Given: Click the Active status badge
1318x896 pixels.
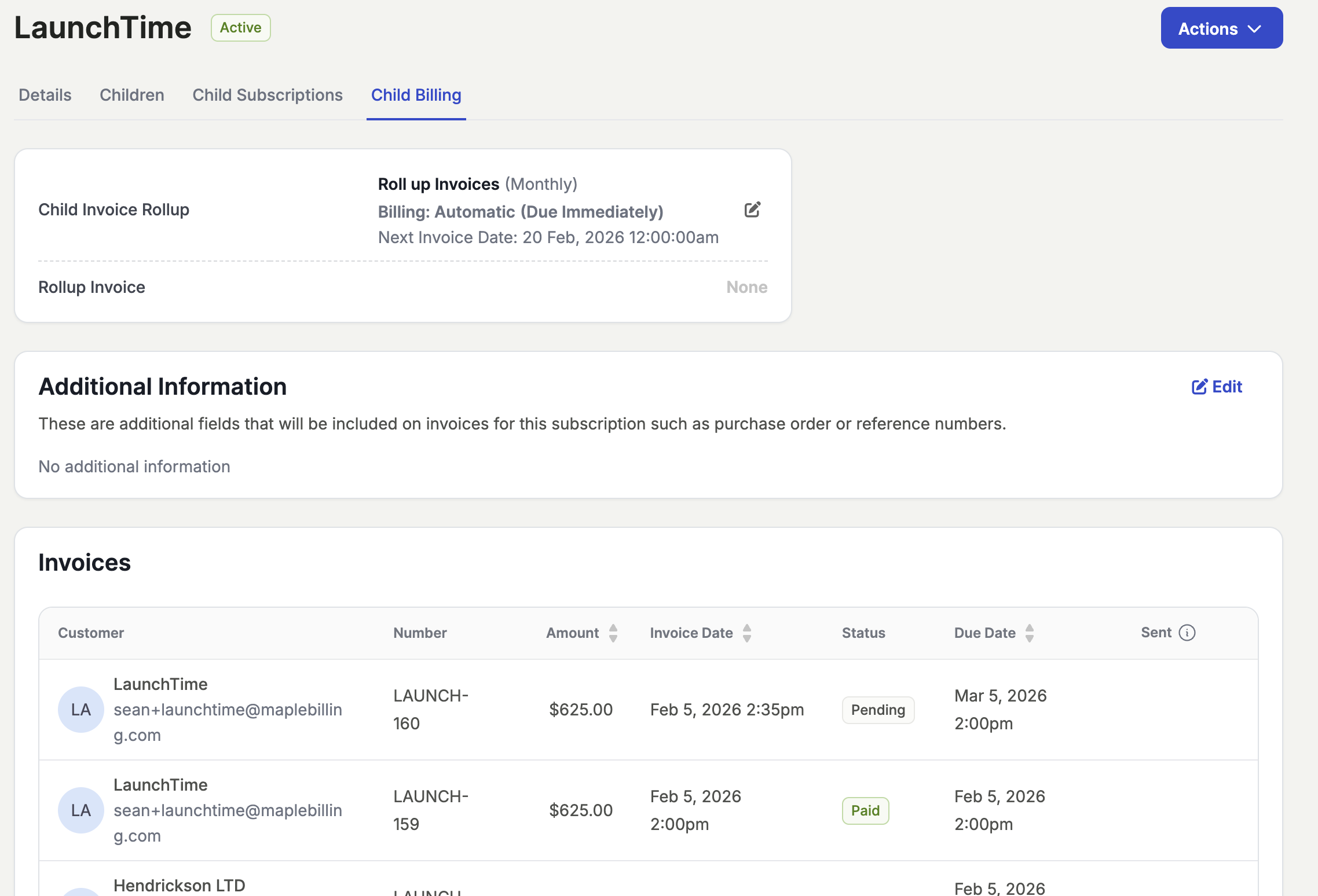Looking at the screenshot, I should point(240,28).
